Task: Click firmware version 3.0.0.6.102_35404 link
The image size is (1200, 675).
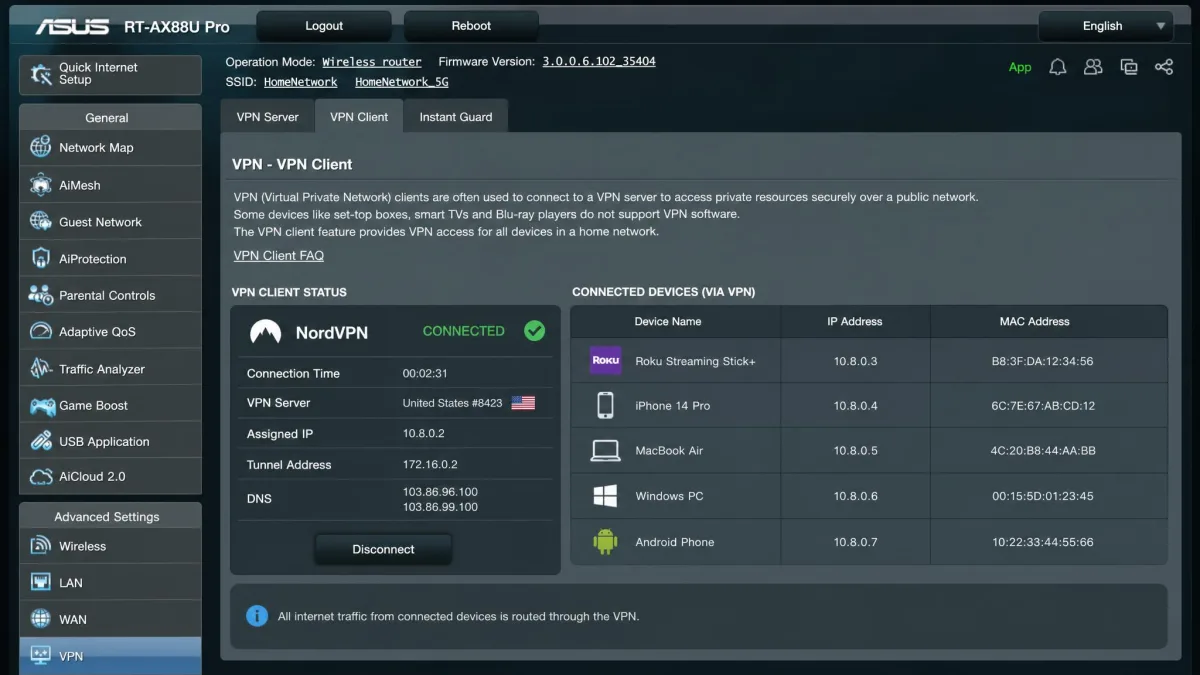Action: 599,62
